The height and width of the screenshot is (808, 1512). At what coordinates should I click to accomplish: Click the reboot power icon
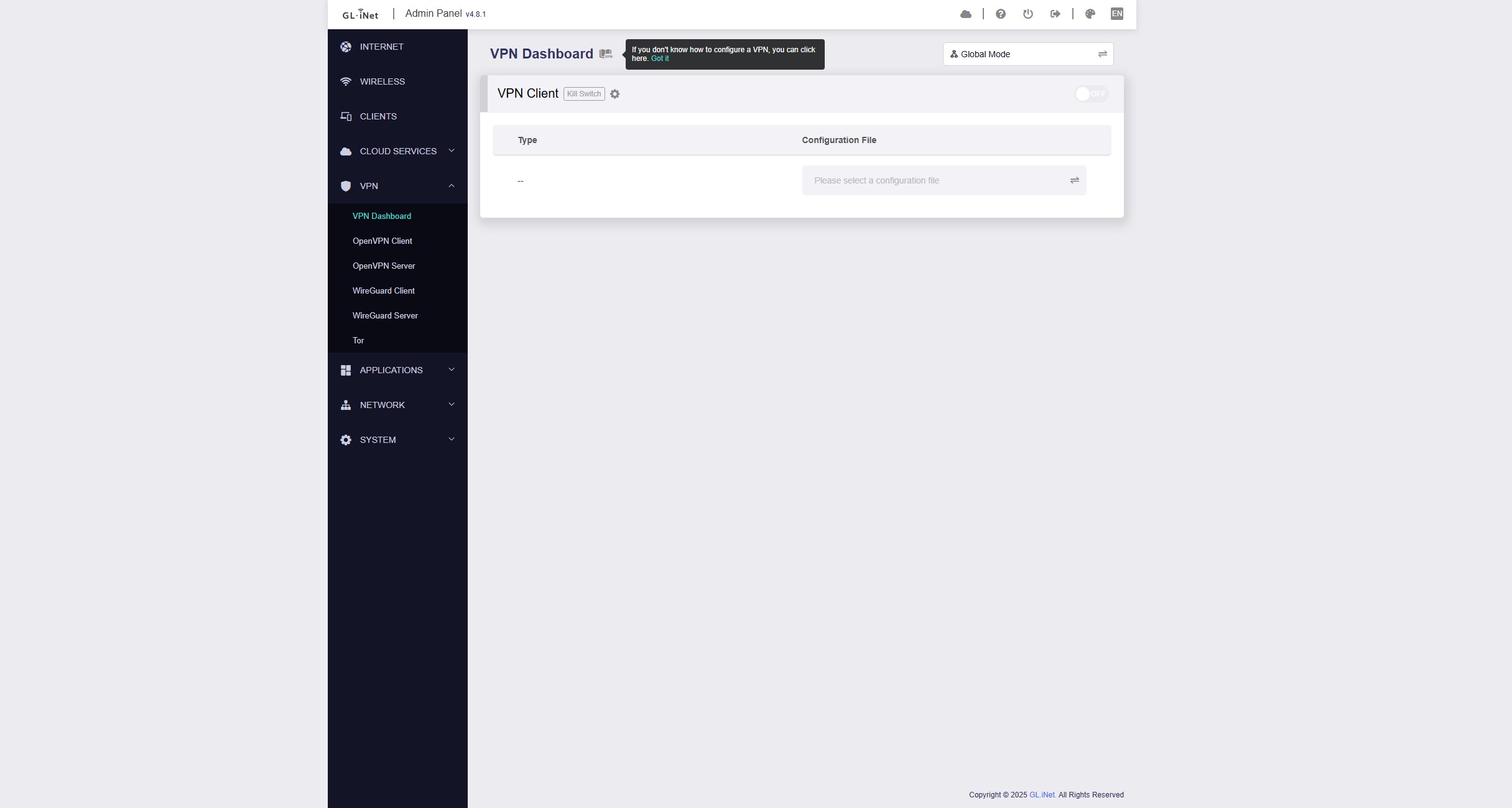click(x=1027, y=14)
